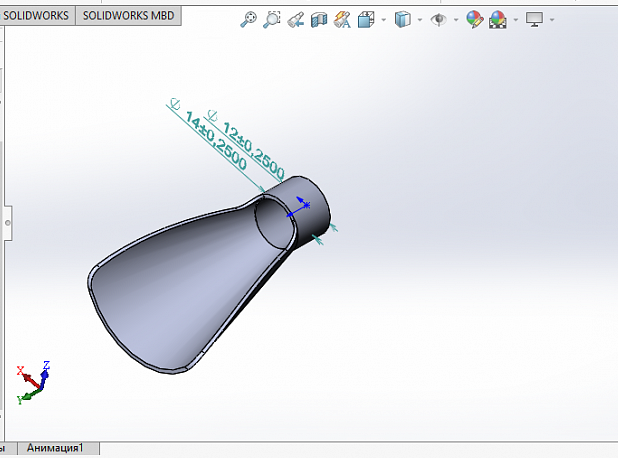Click the Zoom to Fit icon

pos(249,19)
